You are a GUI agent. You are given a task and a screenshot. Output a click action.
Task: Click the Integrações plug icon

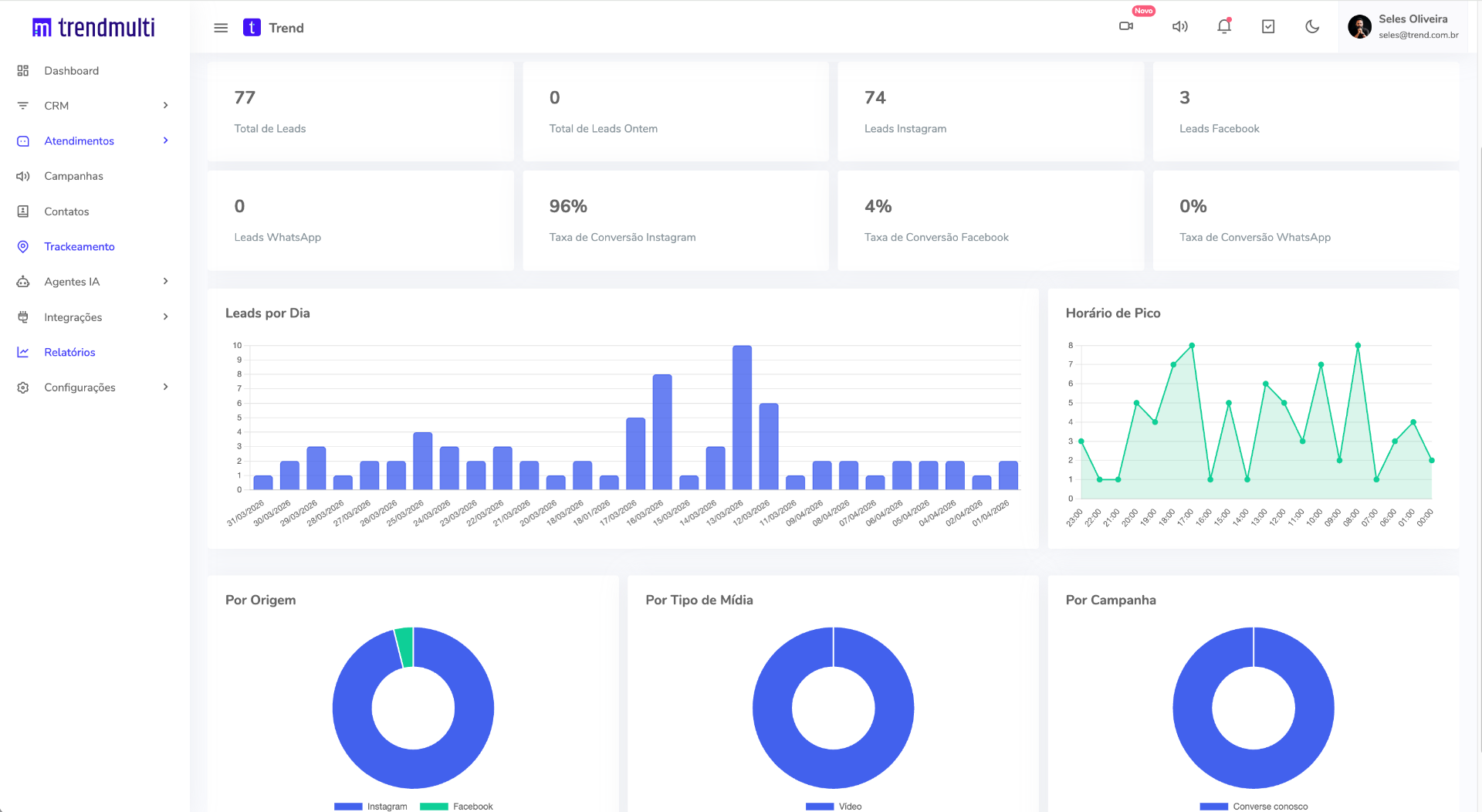click(x=23, y=317)
